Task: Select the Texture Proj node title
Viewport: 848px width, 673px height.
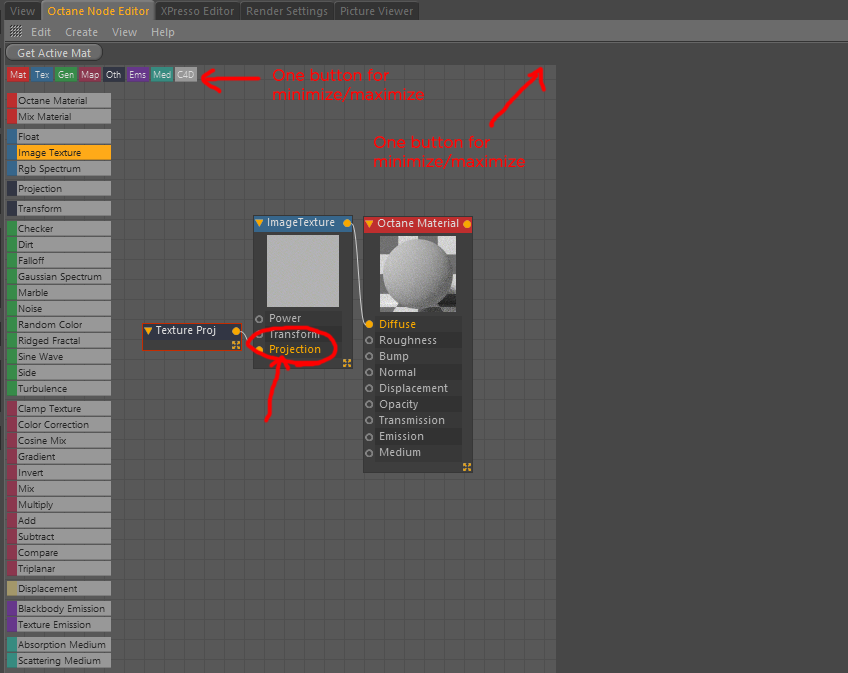Action: (186, 330)
